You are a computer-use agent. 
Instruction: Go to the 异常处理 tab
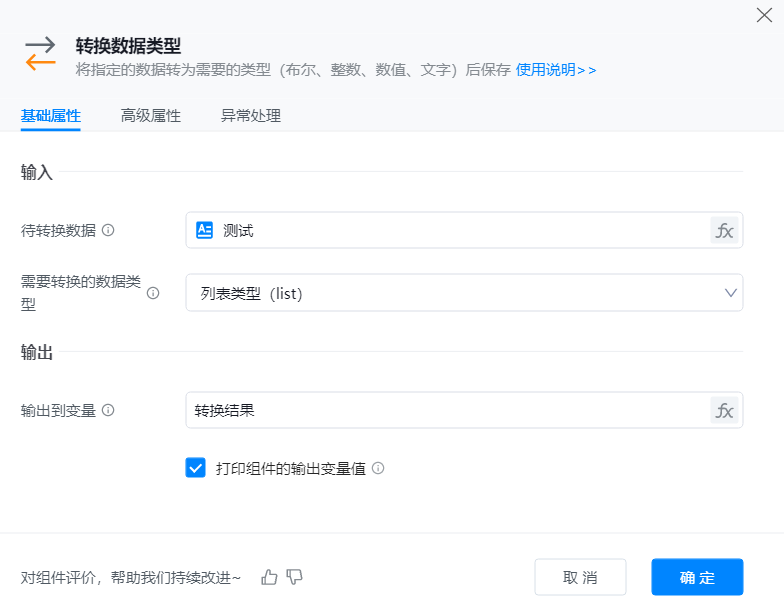(x=250, y=116)
